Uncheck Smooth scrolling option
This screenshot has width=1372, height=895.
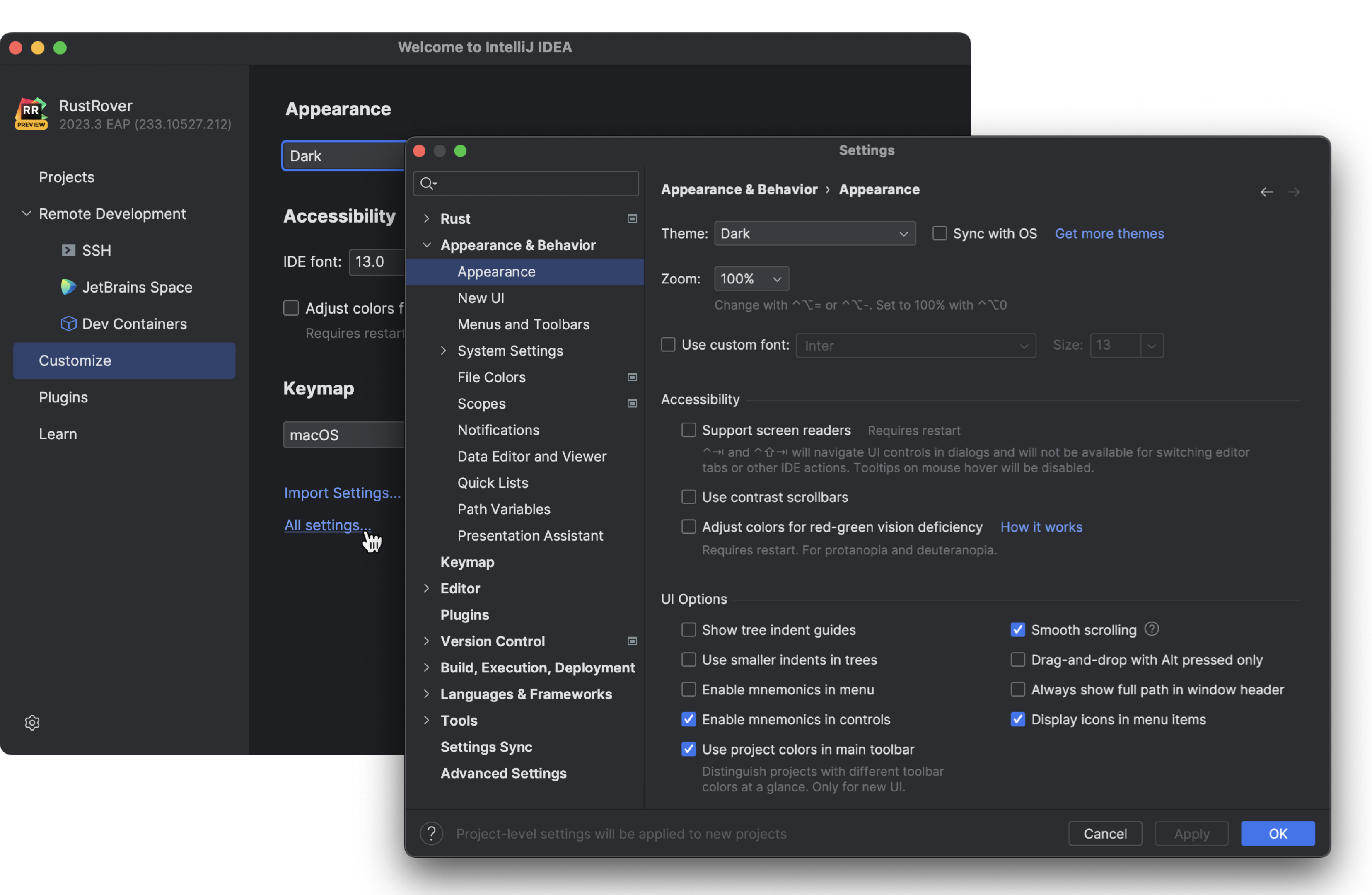coord(1017,630)
